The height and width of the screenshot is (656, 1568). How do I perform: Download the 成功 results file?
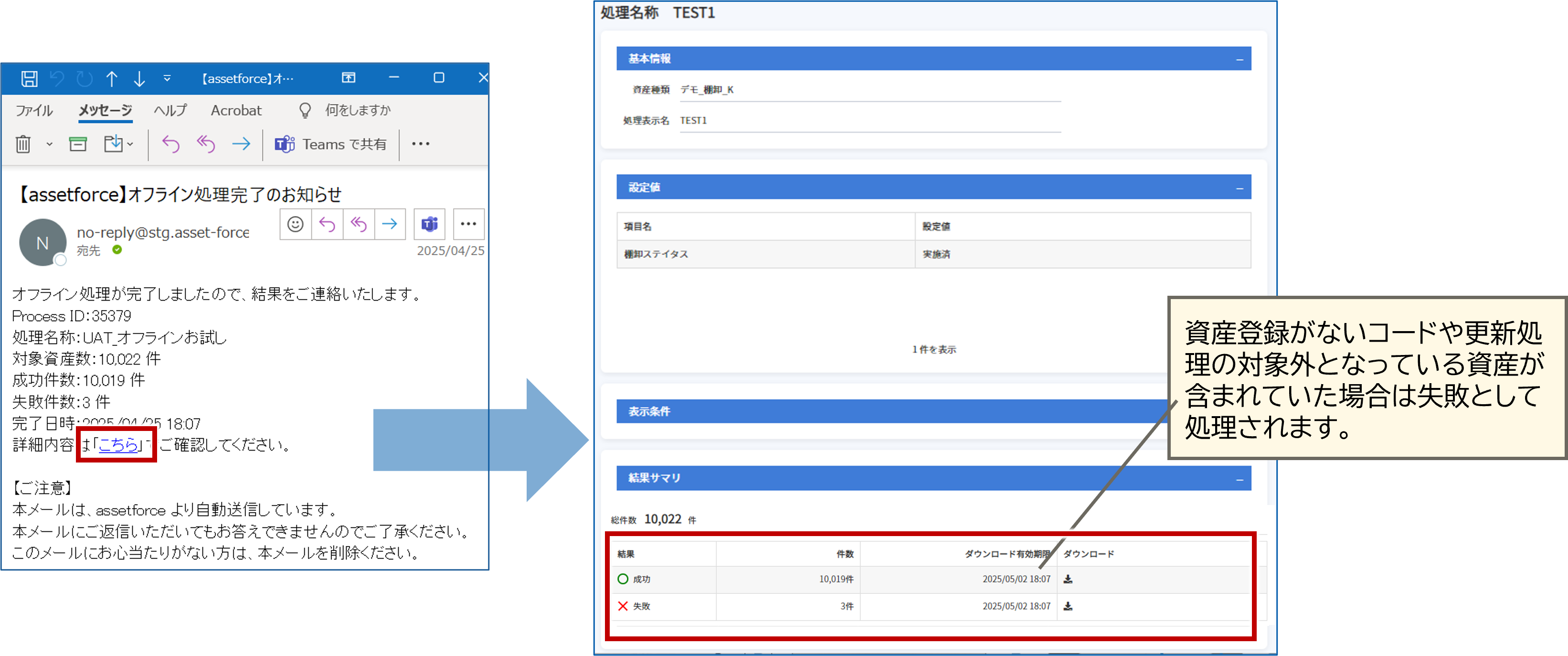tap(1068, 579)
